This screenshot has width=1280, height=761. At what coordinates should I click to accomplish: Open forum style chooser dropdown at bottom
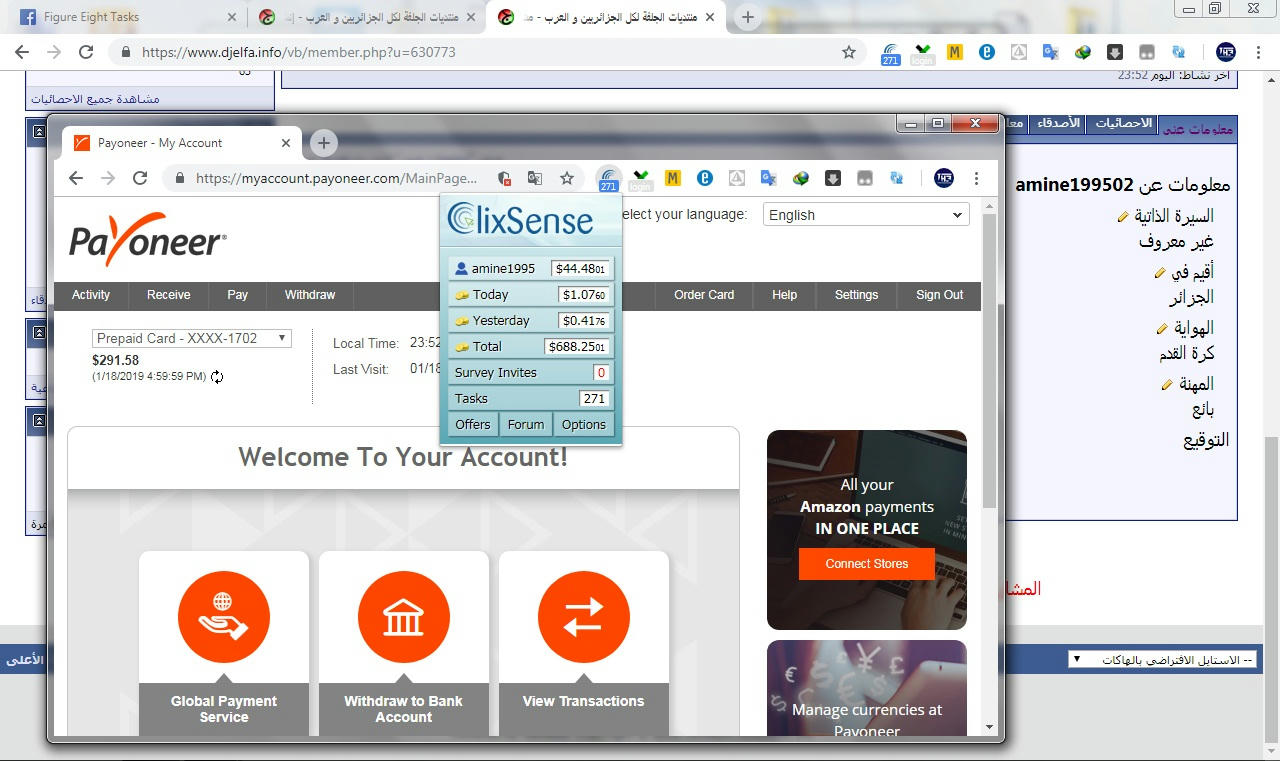(1163, 660)
